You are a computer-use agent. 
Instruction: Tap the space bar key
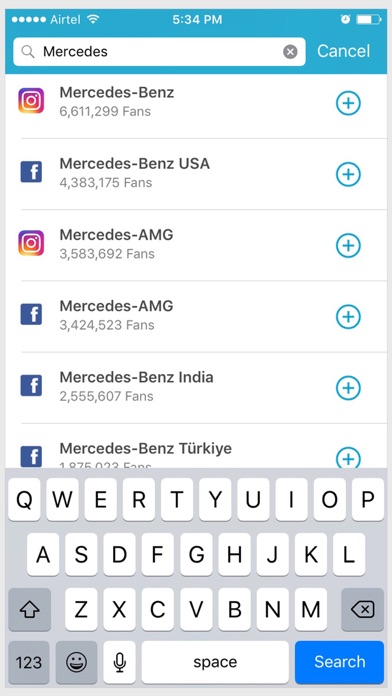[x=215, y=662]
